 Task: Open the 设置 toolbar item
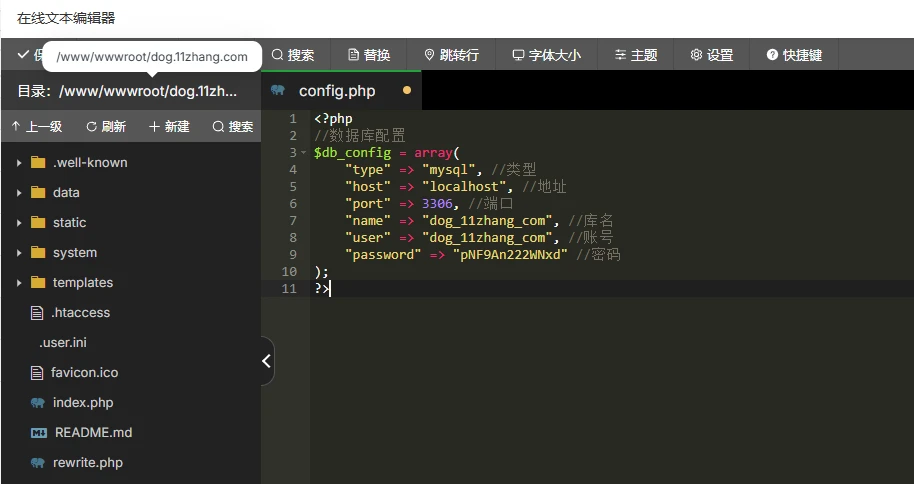point(712,55)
